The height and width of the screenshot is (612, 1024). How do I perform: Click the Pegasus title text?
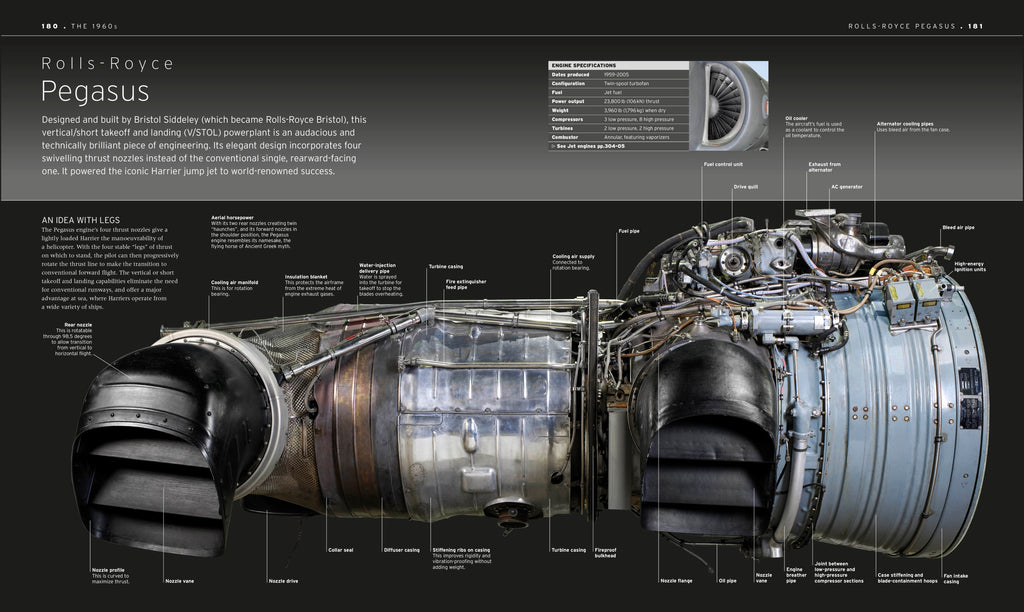[x=97, y=91]
